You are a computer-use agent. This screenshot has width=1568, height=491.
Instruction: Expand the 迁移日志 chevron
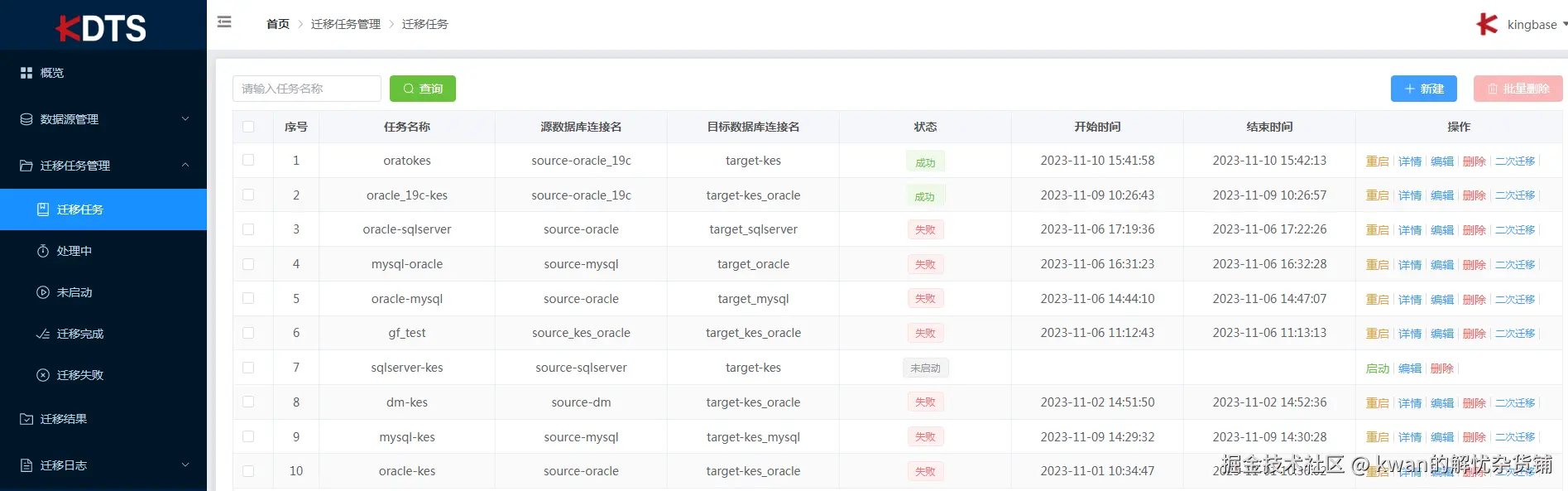[185, 465]
